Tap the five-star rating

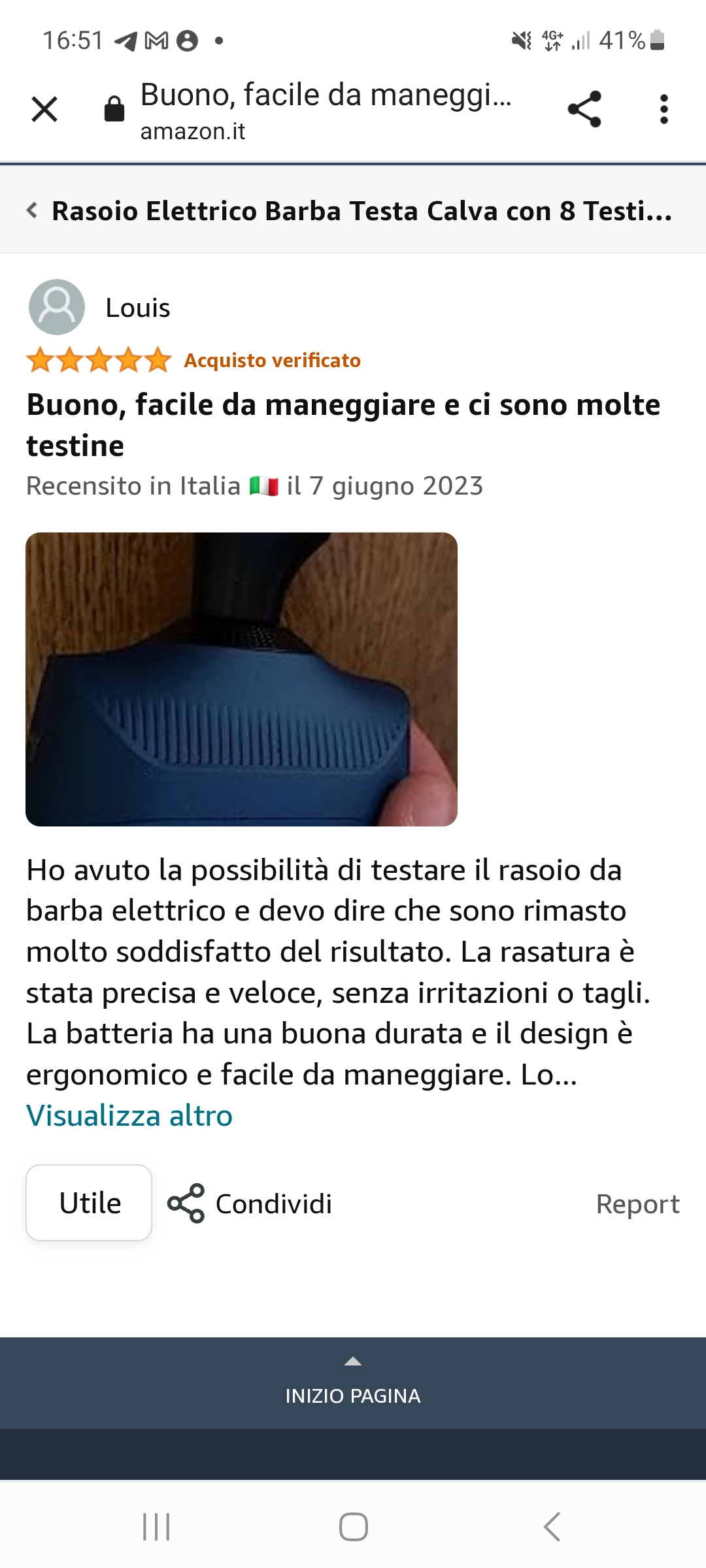click(x=99, y=360)
